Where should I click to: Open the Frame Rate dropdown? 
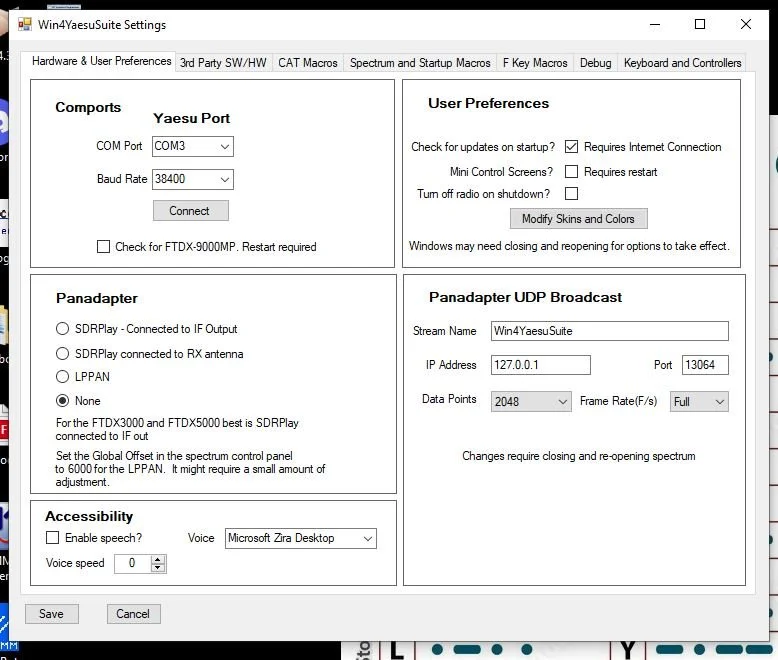pyautogui.click(x=699, y=401)
